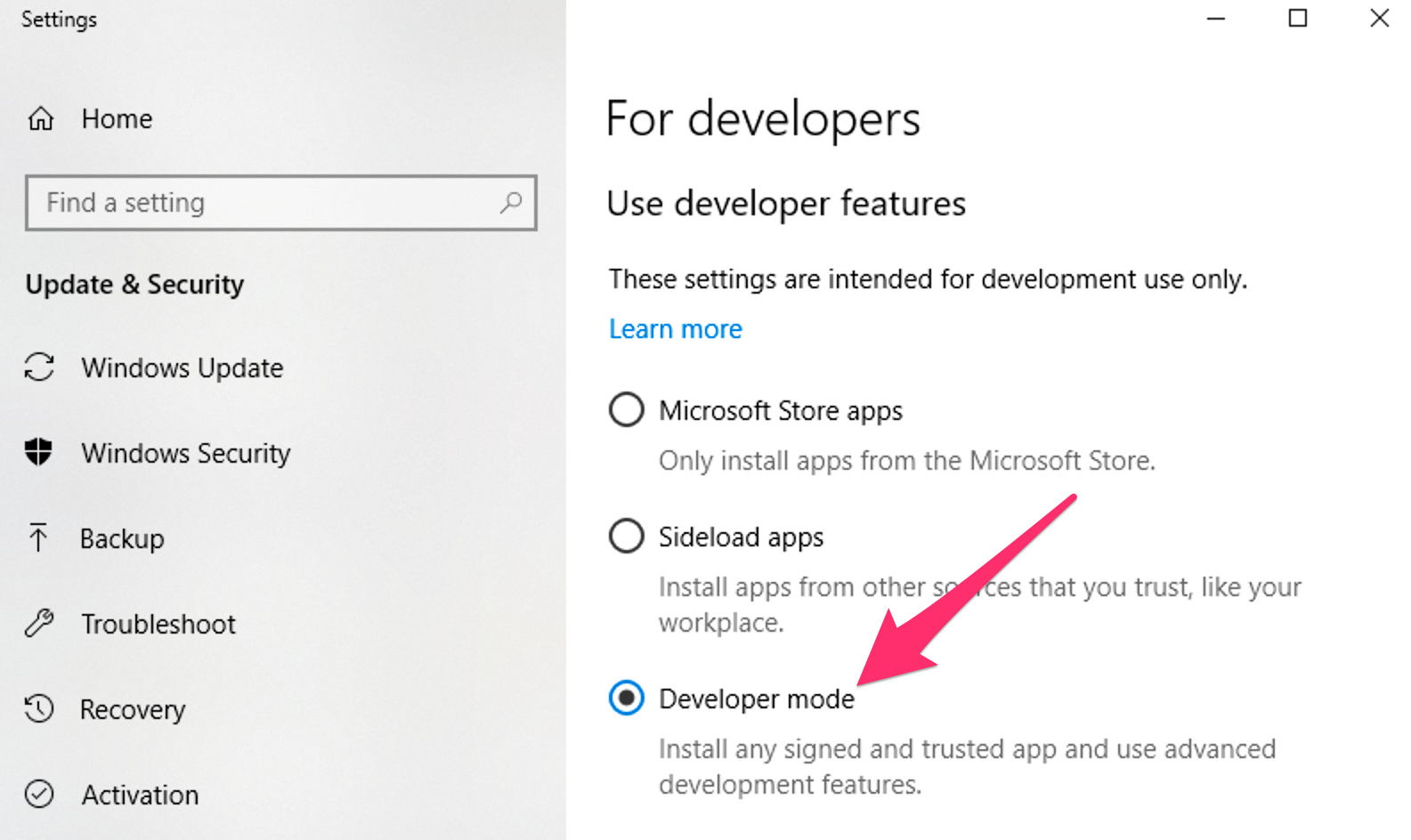Click the search magnifier in Find a setting
This screenshot has width=1411, height=840.
point(510,204)
